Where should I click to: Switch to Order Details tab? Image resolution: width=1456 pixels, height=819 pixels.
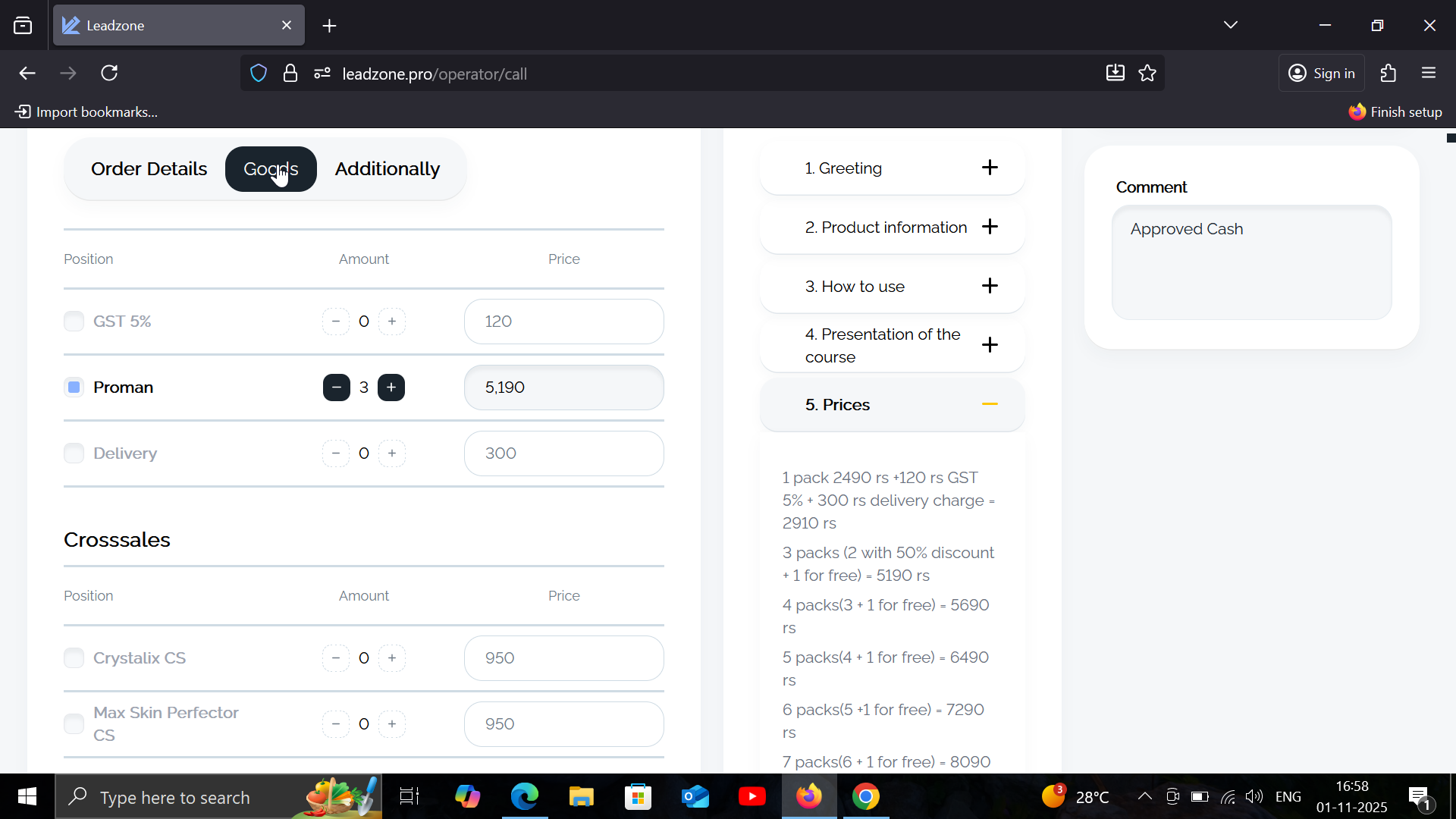[149, 169]
